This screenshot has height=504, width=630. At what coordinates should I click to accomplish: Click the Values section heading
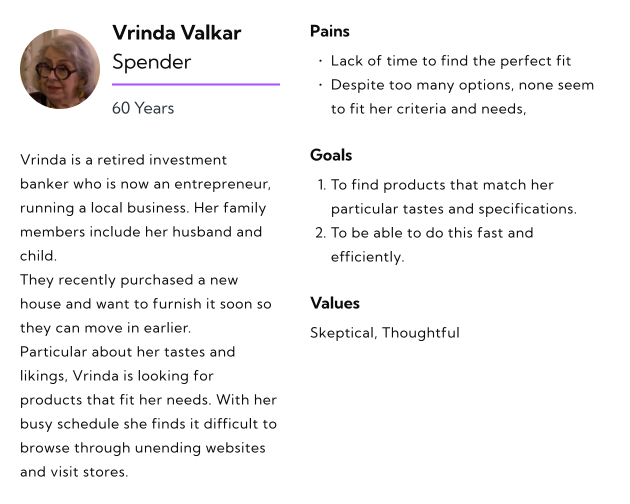pyautogui.click(x=335, y=303)
